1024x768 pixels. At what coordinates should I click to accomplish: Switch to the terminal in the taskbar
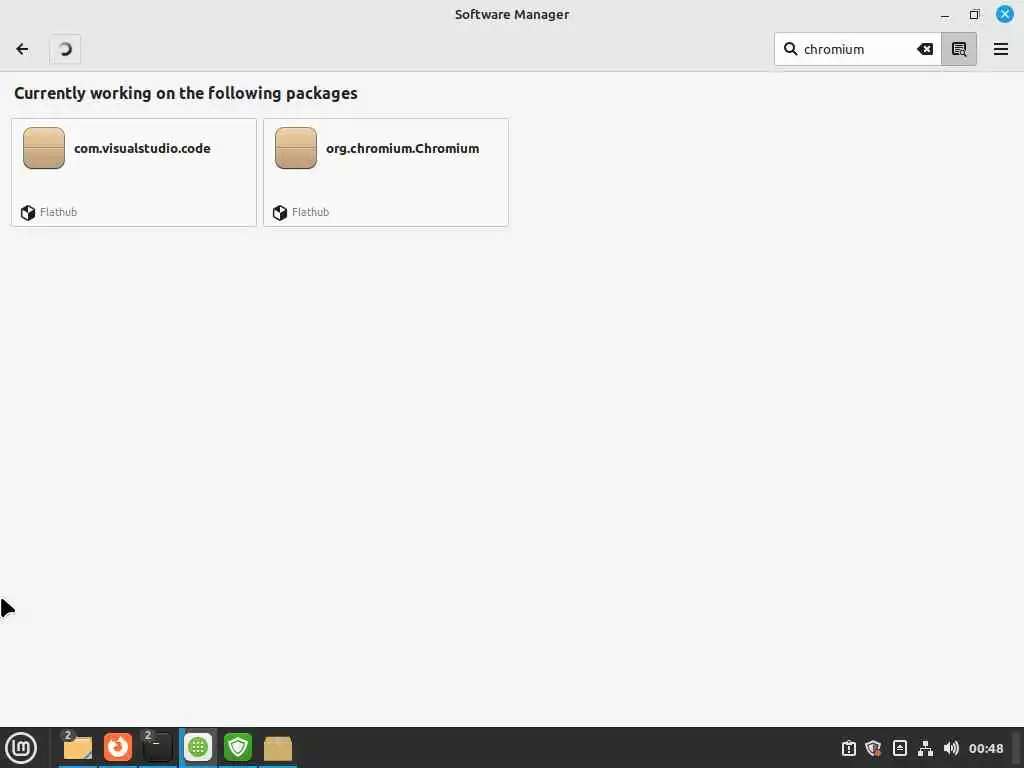(x=157, y=748)
